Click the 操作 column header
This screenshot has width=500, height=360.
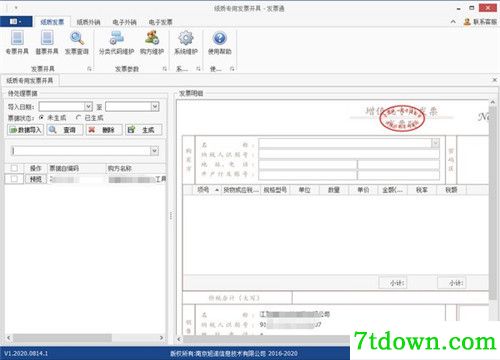tap(36, 168)
